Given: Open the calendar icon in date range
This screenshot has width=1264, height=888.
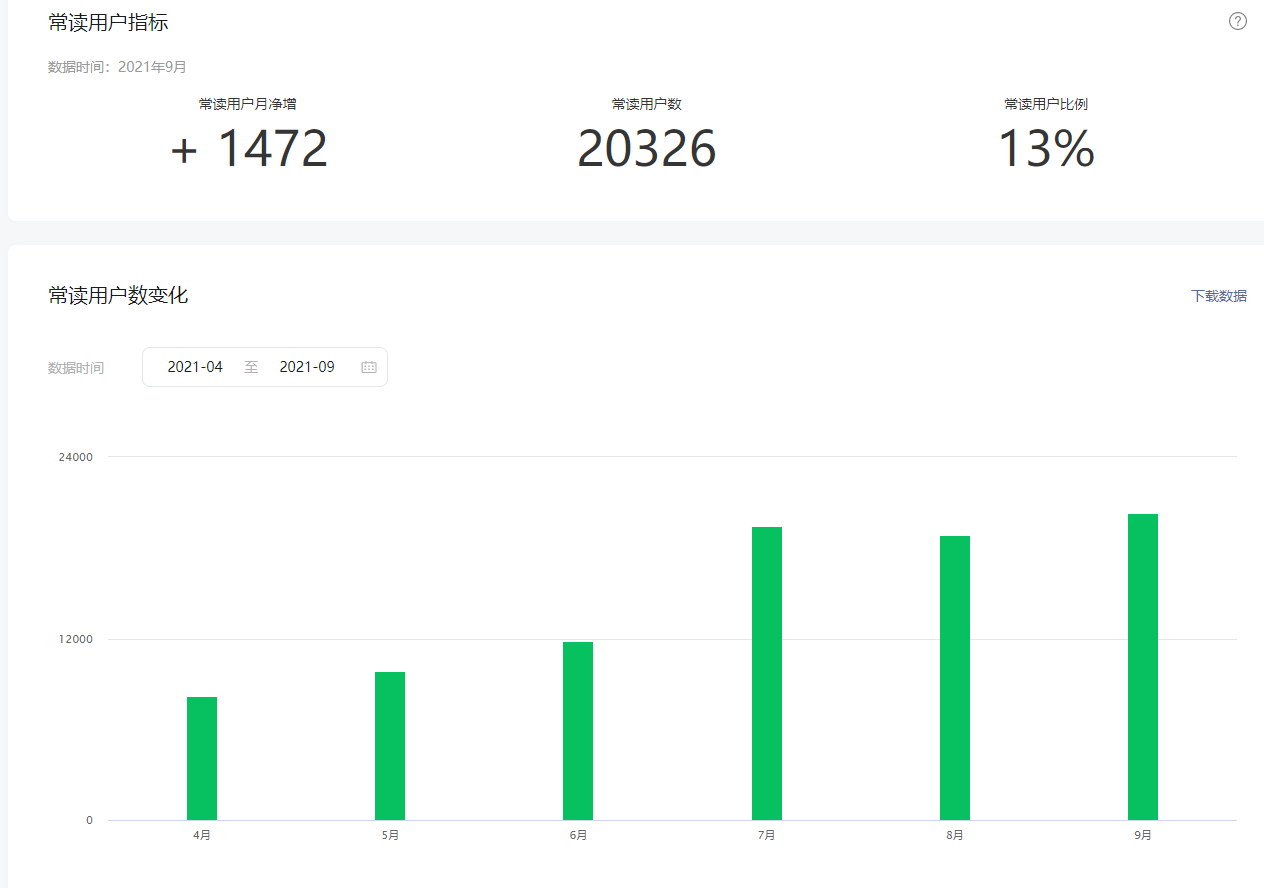Looking at the screenshot, I should pos(369,367).
